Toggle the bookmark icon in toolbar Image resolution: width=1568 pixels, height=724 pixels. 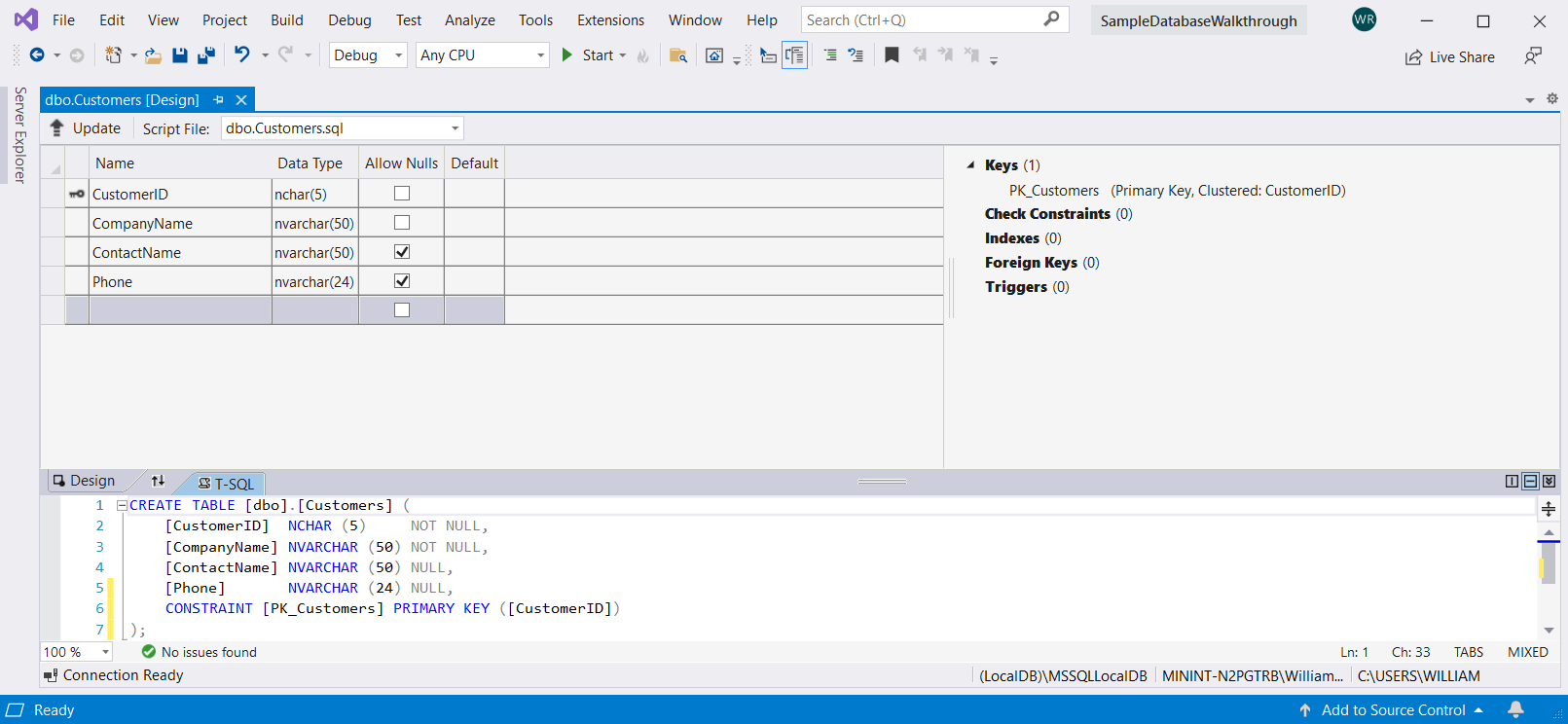tap(892, 55)
